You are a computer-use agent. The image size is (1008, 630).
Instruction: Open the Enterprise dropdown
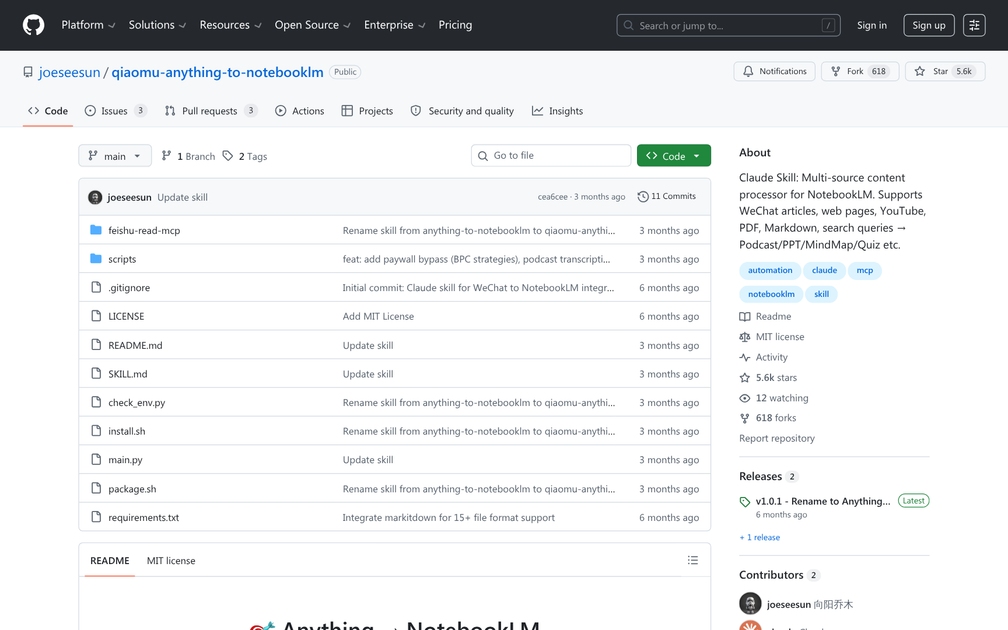pos(395,25)
